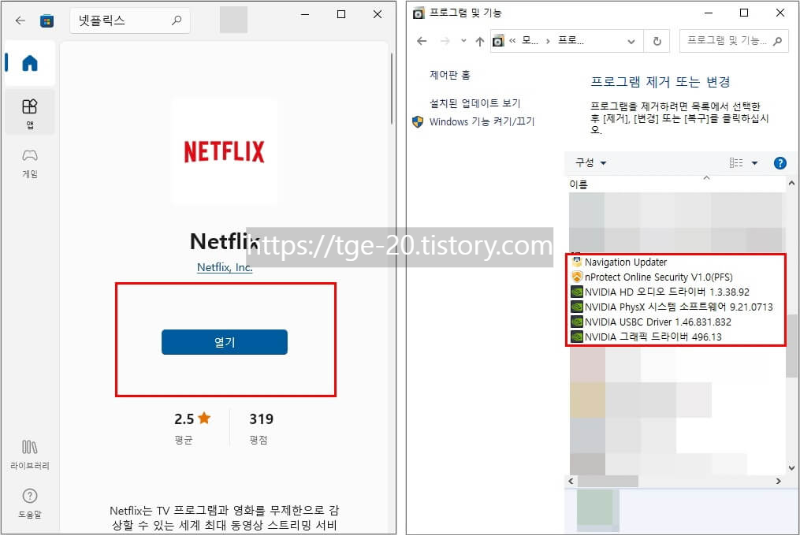Click the Microsoft Store logo icon

tap(47, 21)
